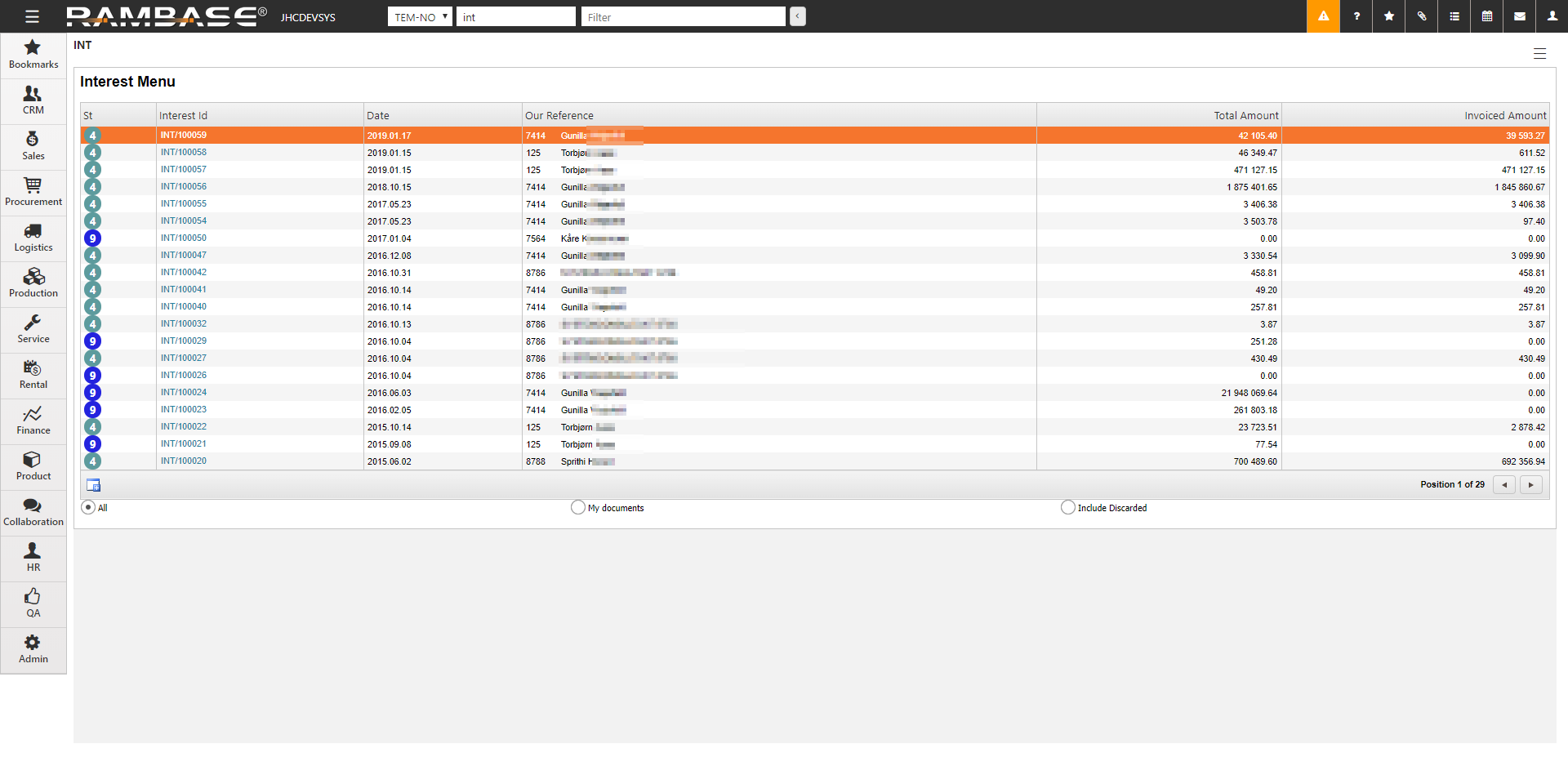
Task: Collapse the filter field arrow button
Action: tap(798, 16)
